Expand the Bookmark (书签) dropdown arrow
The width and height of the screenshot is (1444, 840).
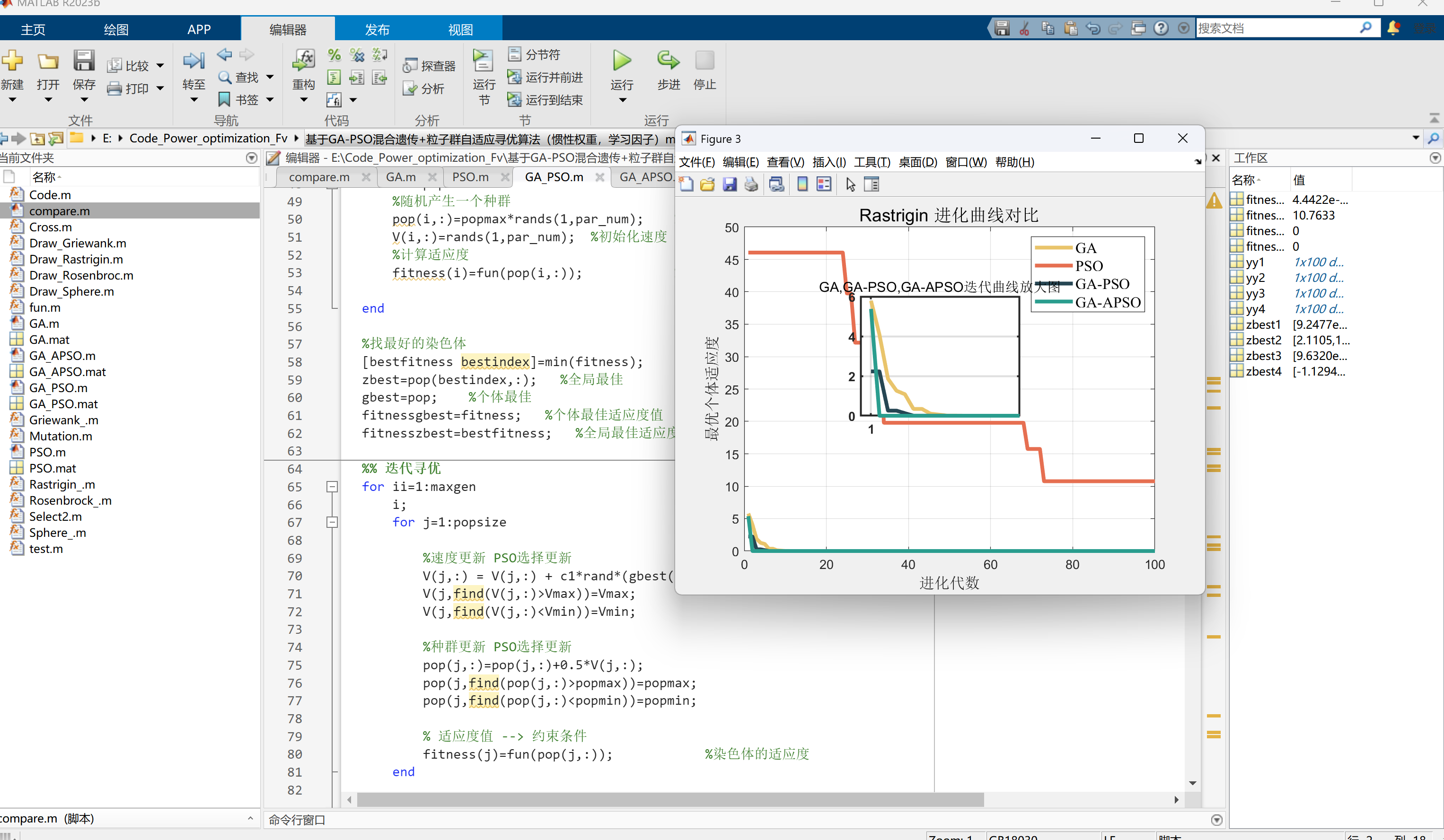tap(270, 100)
